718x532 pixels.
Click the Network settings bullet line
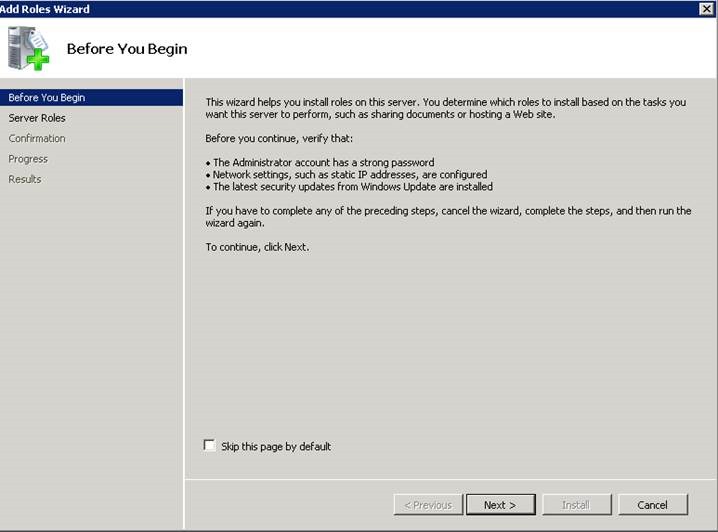click(x=350, y=174)
